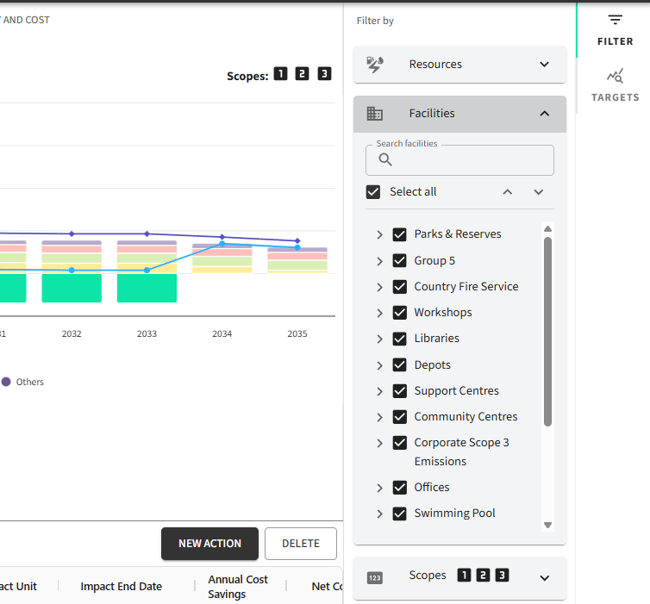The width and height of the screenshot is (650, 604).
Task: Toggle scope 1 badge above the chart
Action: click(281, 74)
